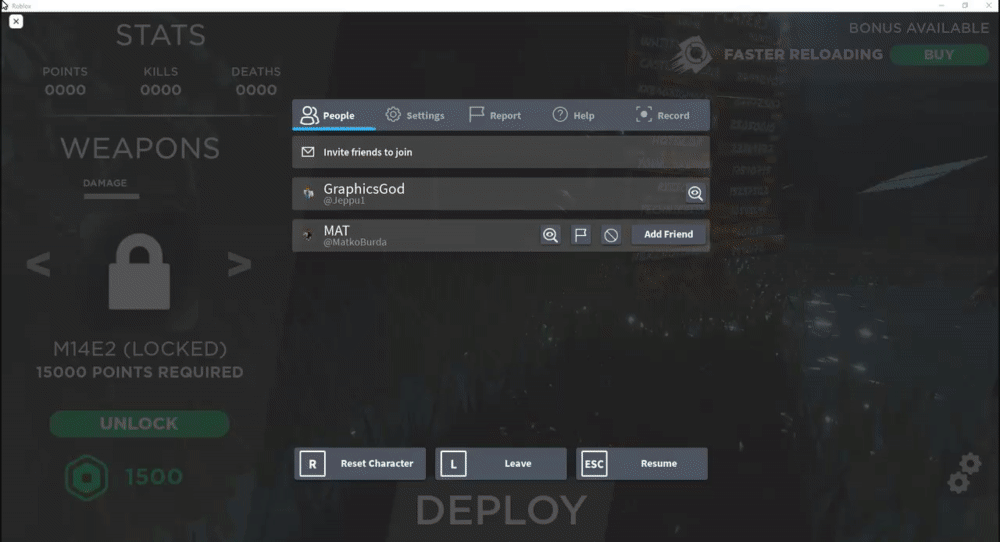Close the Roblox menu with X icon

click(x=16, y=21)
